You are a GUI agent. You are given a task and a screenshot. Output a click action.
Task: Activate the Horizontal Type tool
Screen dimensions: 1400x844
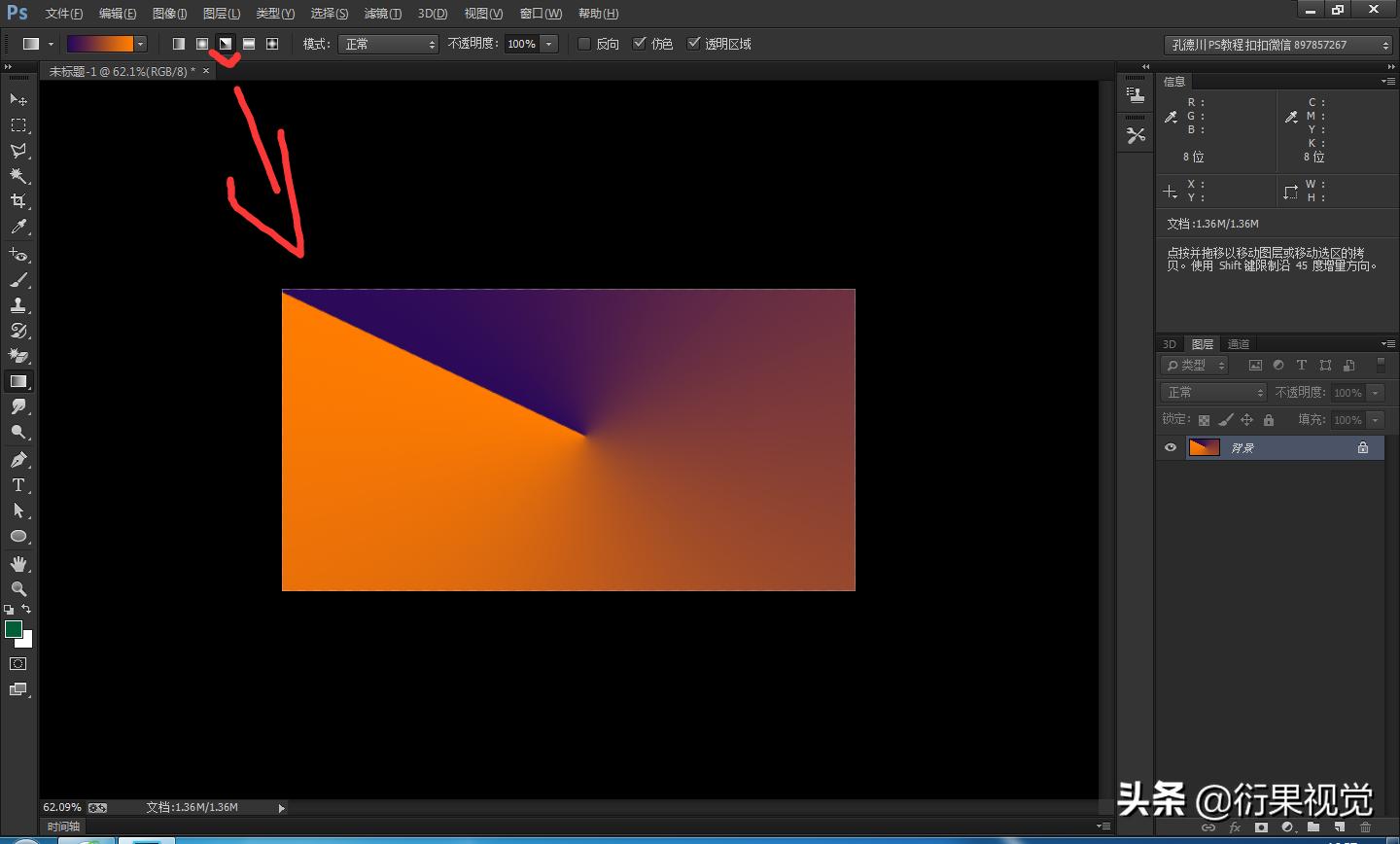click(x=18, y=485)
